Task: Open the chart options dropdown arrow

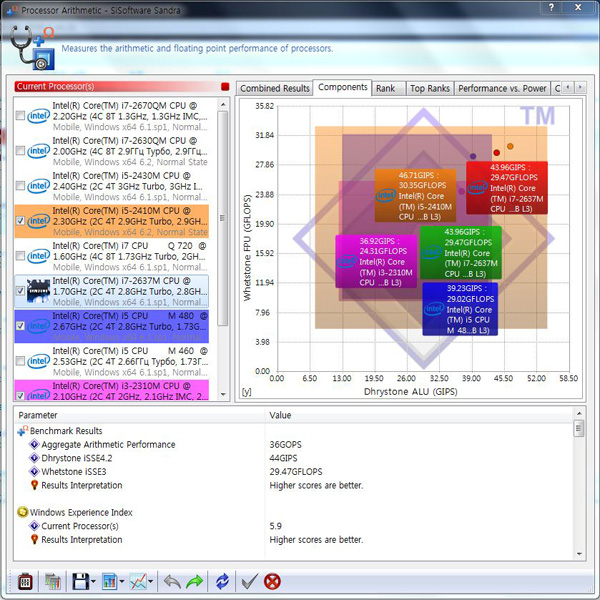Action: coord(122,582)
